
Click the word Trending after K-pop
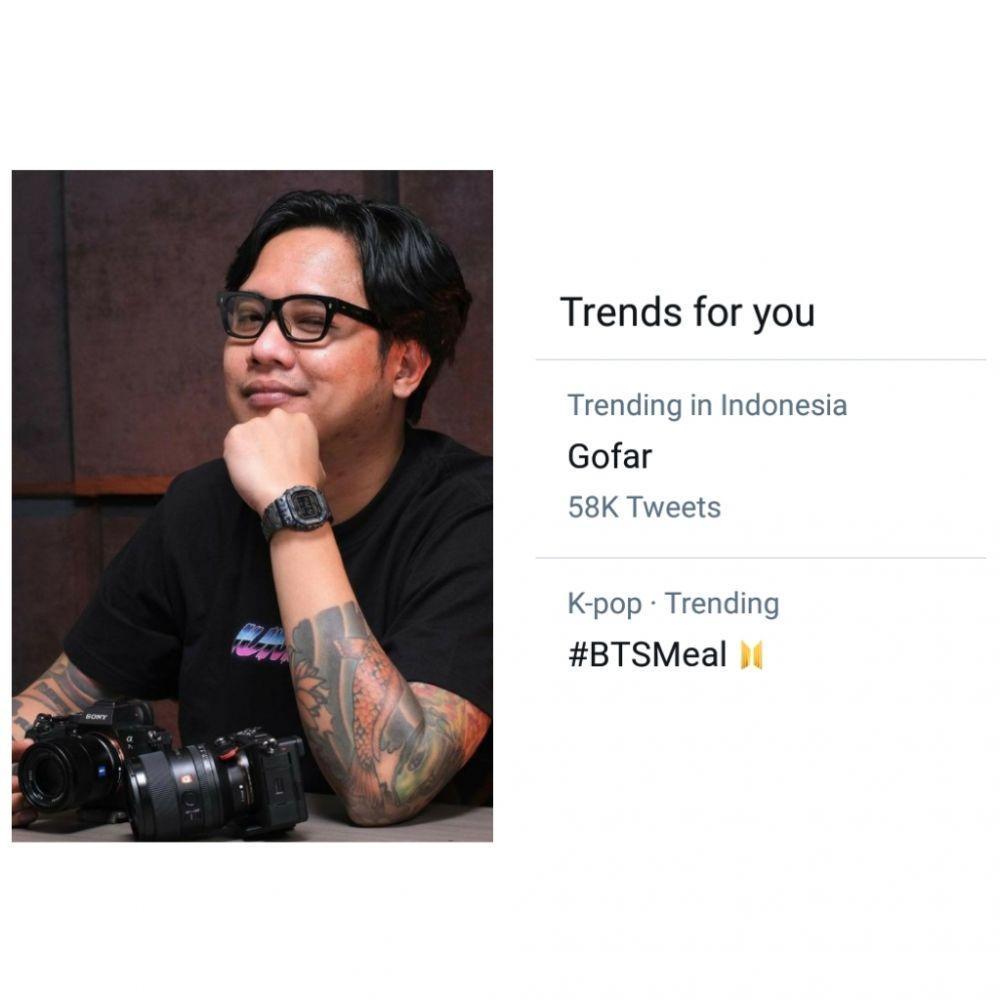coord(722,604)
